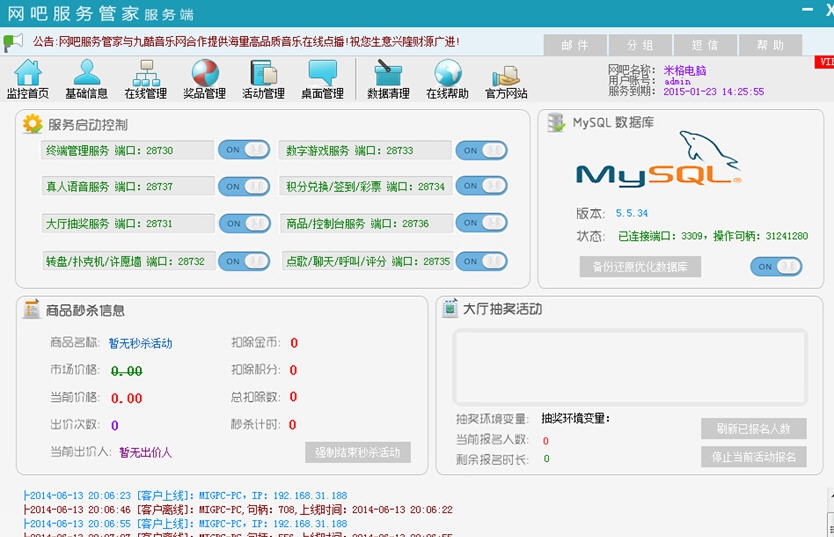Click the log panel scrollbar
Image resolution: width=834 pixels, height=537 pixels.
point(830,513)
